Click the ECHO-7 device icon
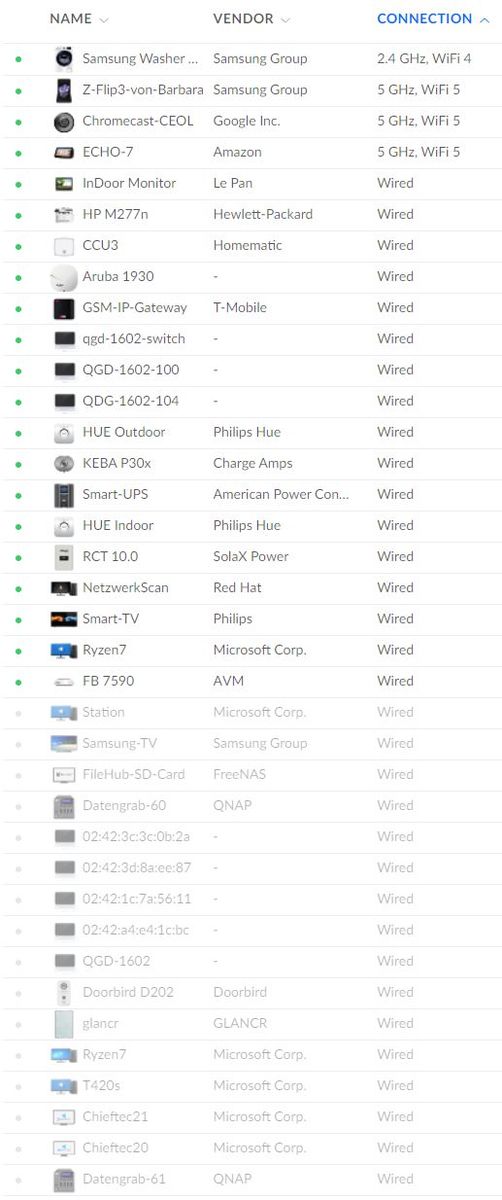Viewport: 502px width, 1200px height. (x=64, y=152)
